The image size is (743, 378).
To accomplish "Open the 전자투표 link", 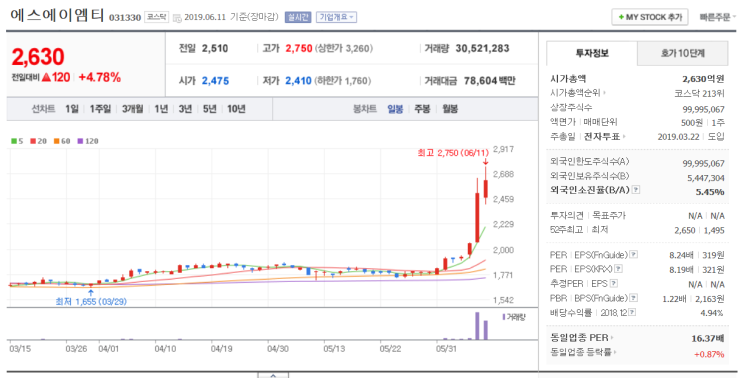I will pos(605,136).
